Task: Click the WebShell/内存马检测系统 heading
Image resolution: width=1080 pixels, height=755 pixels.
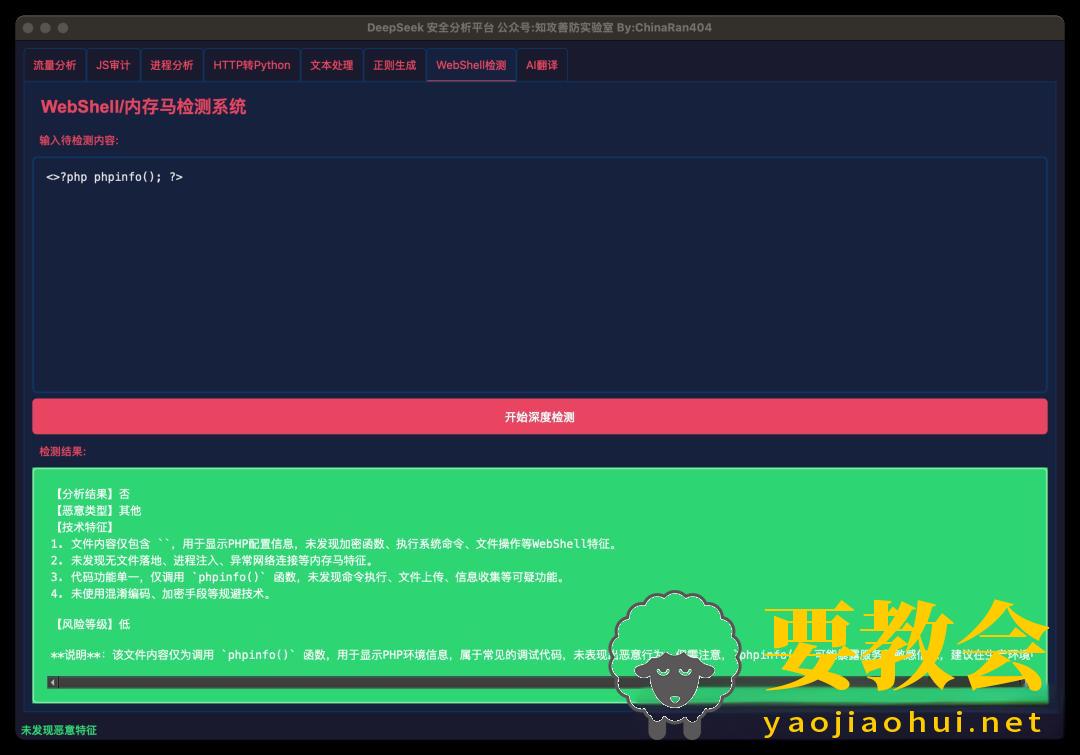Action: click(x=143, y=107)
